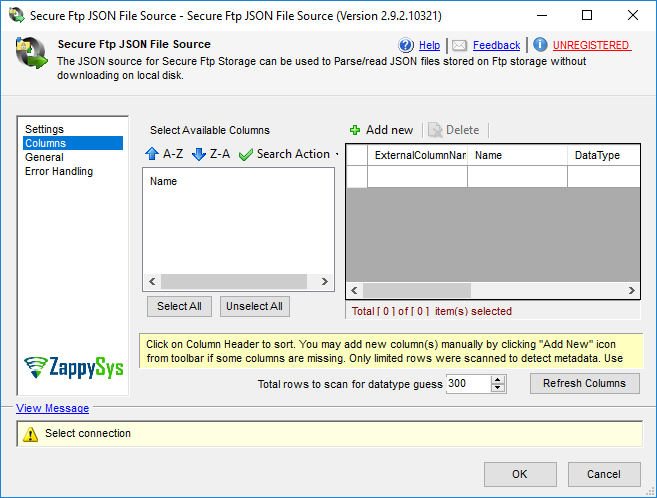The width and height of the screenshot is (657, 498).
Task: Sort available columns Z-A
Action: point(211,154)
